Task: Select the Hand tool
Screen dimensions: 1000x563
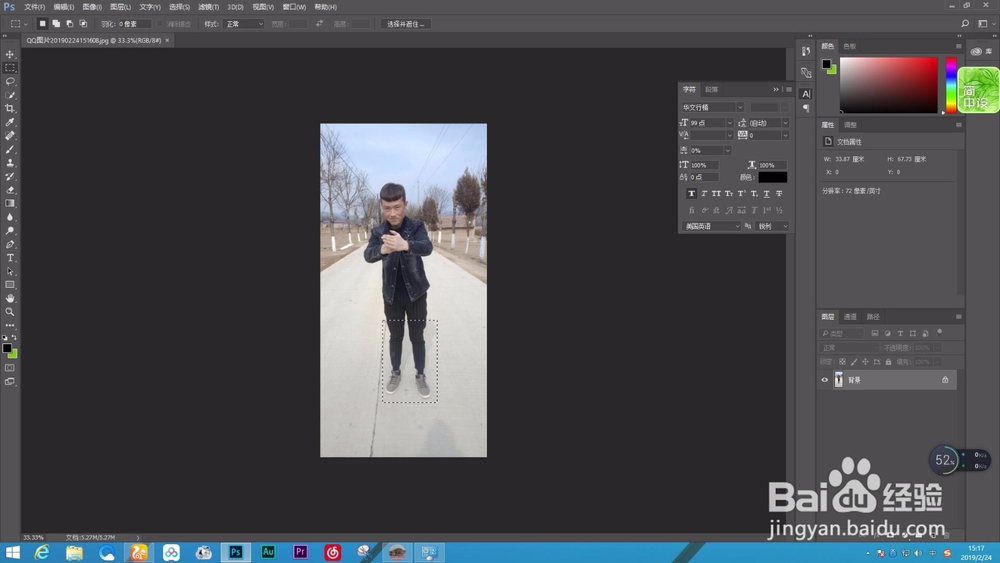Action: (x=10, y=298)
